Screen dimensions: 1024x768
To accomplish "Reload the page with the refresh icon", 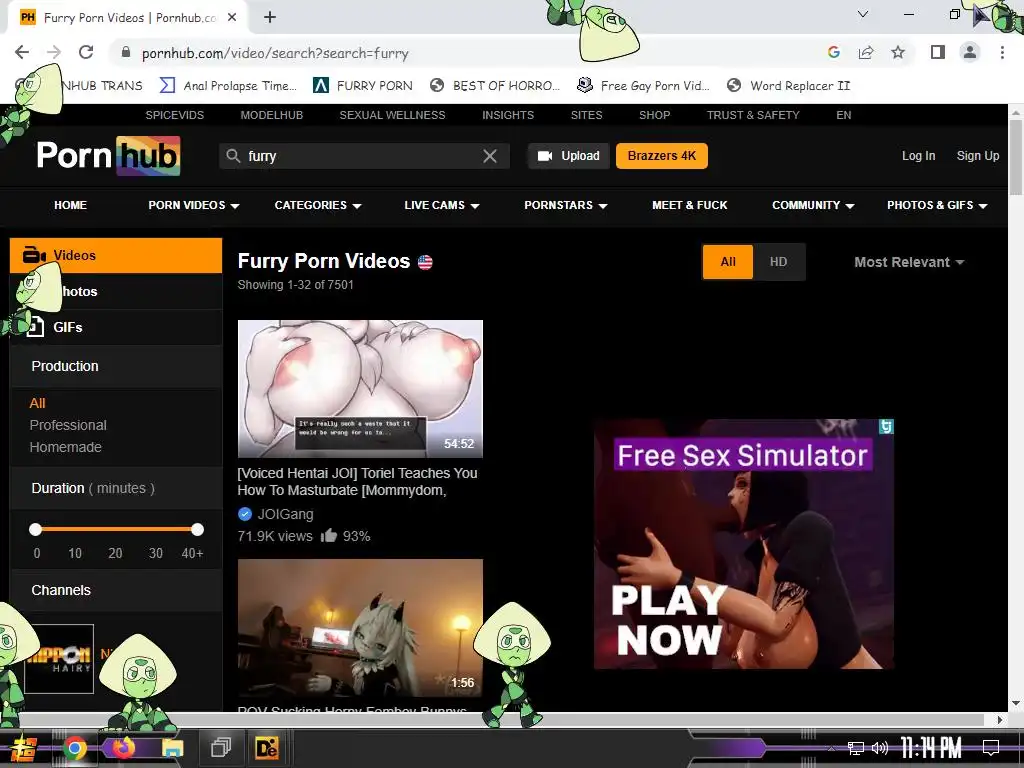I will point(86,52).
